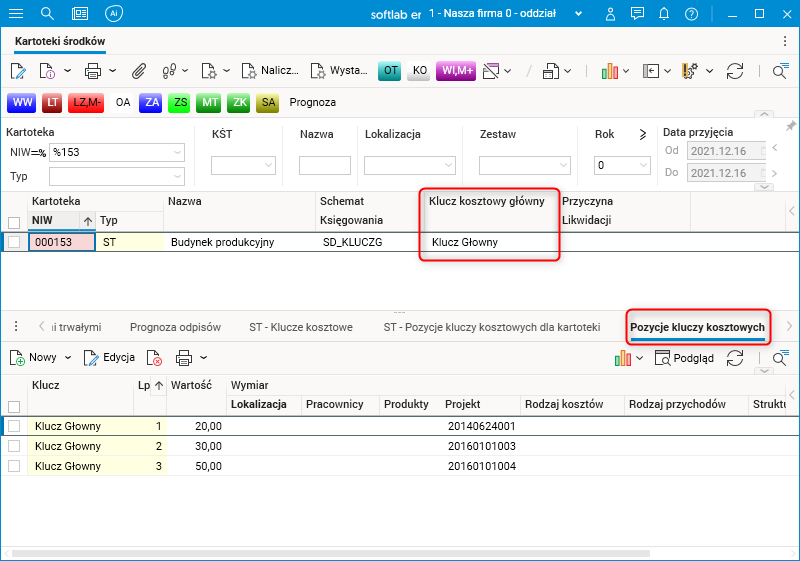Open the ST - Klucze kosztowe tab
The height and width of the screenshot is (561, 800).
(x=300, y=326)
